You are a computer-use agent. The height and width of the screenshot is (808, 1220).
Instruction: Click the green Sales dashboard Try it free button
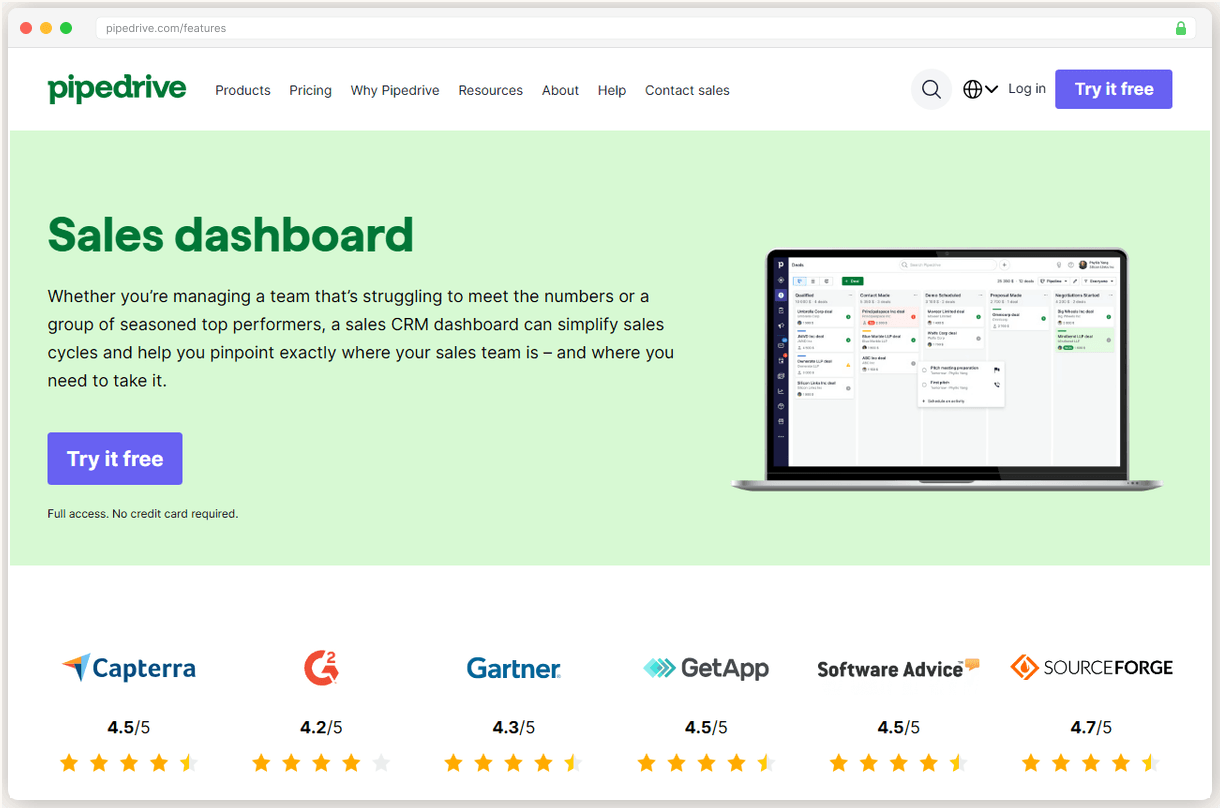pos(114,458)
